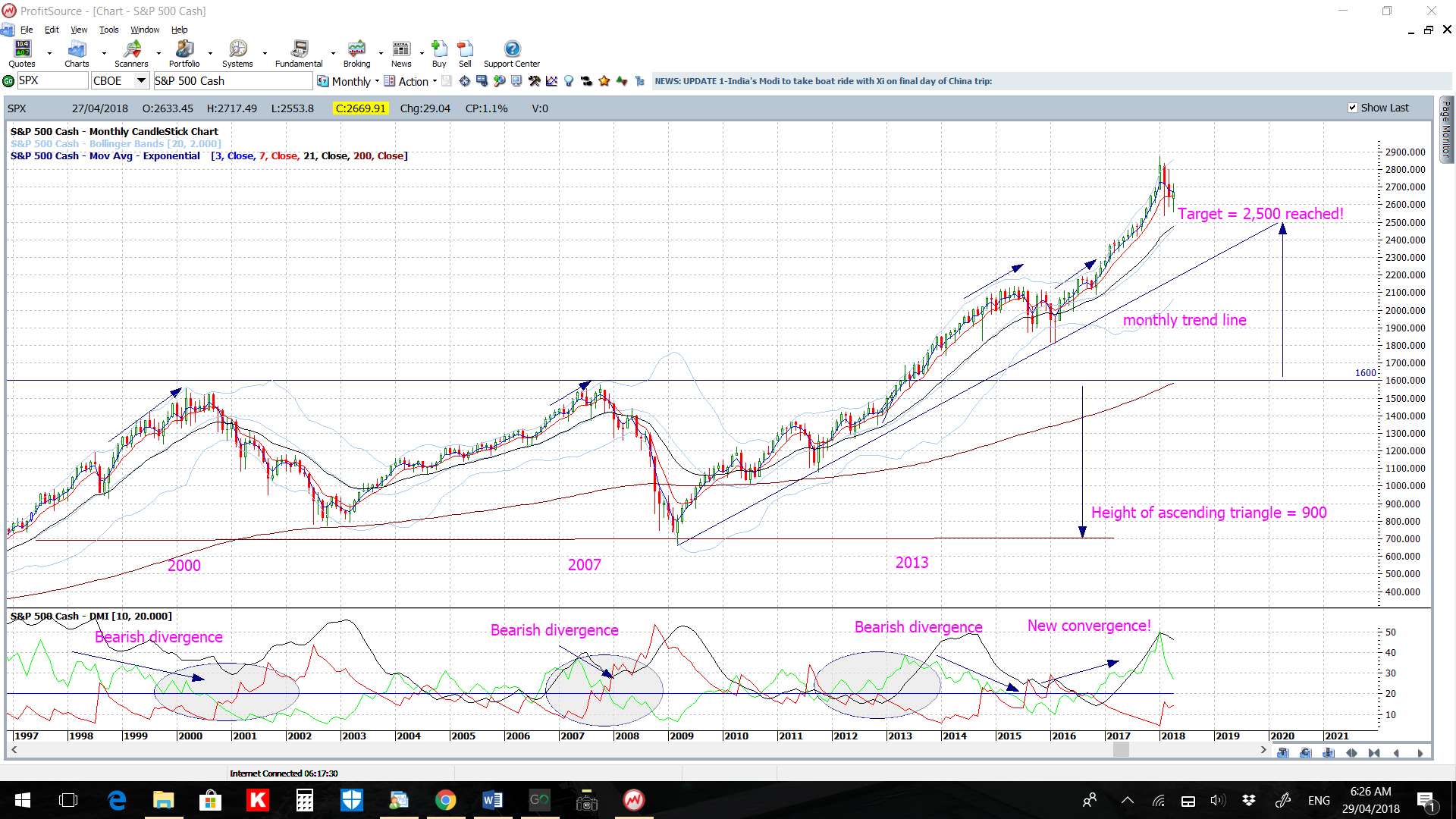Viewport: 1456px width, 819px height.
Task: Click the light bulb icon
Action: (569, 81)
